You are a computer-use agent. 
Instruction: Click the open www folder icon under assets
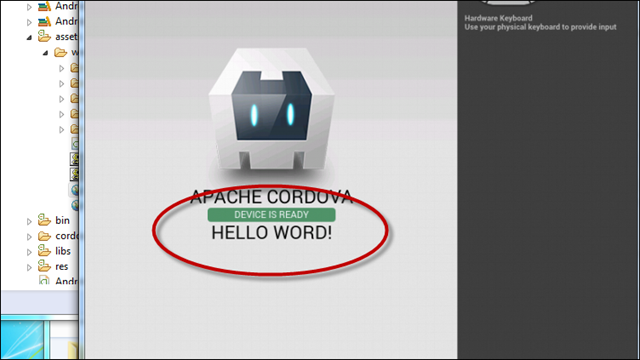click(x=61, y=52)
